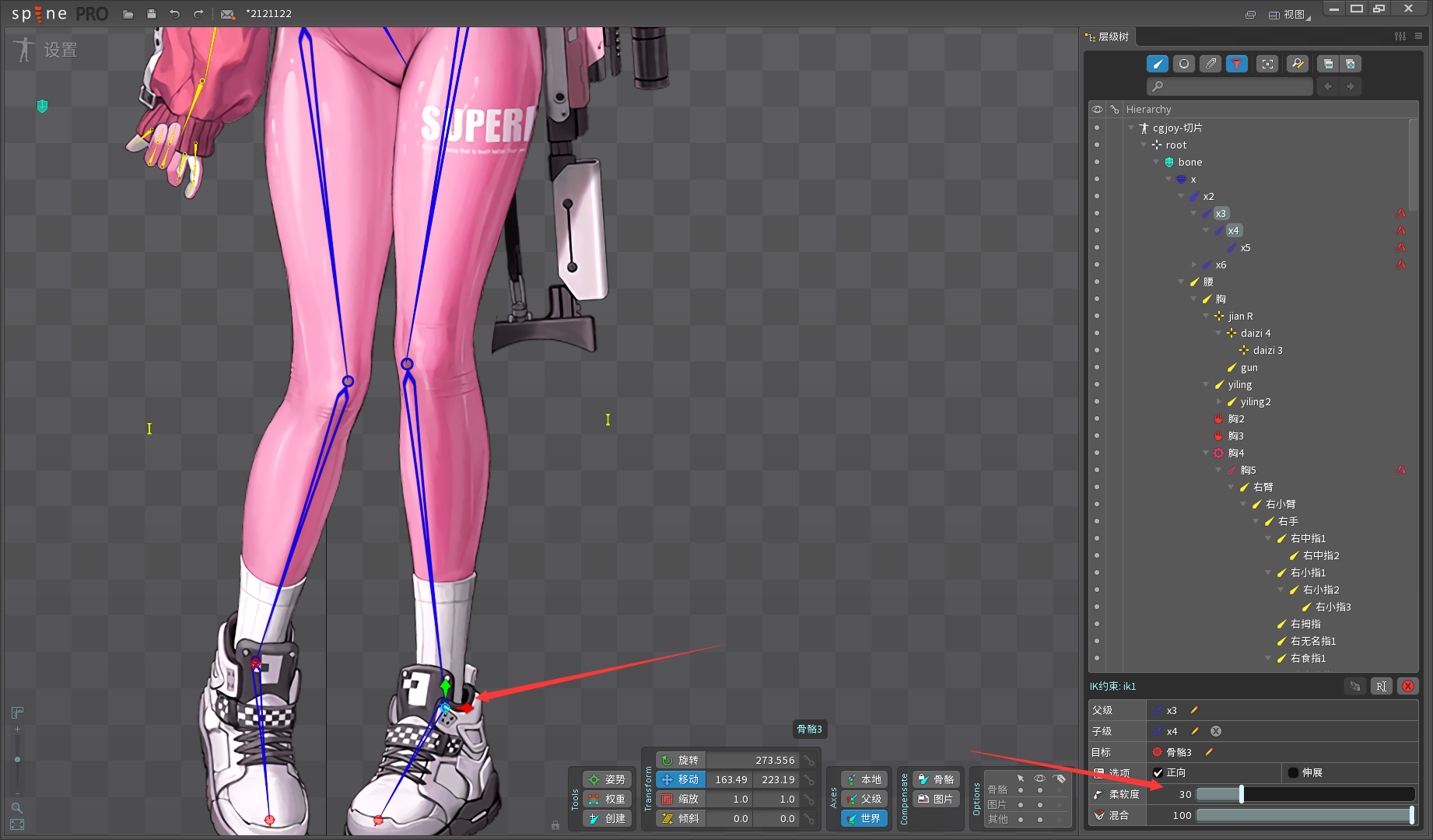Toggle the slot circle filter button
This screenshot has height=840, width=1433.
(1184, 64)
